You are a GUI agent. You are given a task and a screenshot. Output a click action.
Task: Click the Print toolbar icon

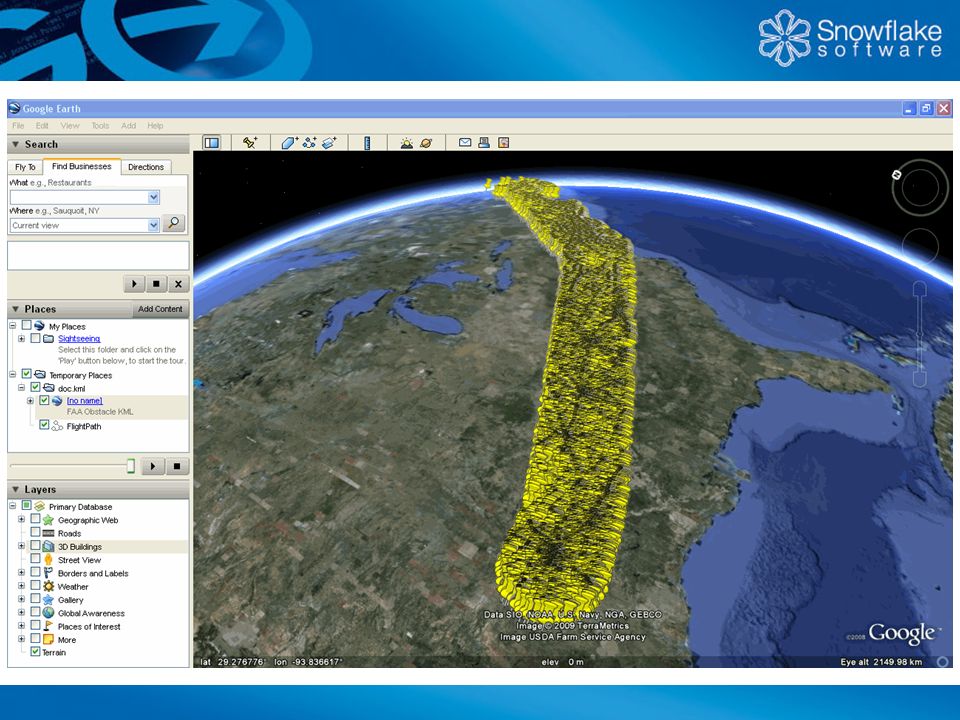(x=484, y=143)
